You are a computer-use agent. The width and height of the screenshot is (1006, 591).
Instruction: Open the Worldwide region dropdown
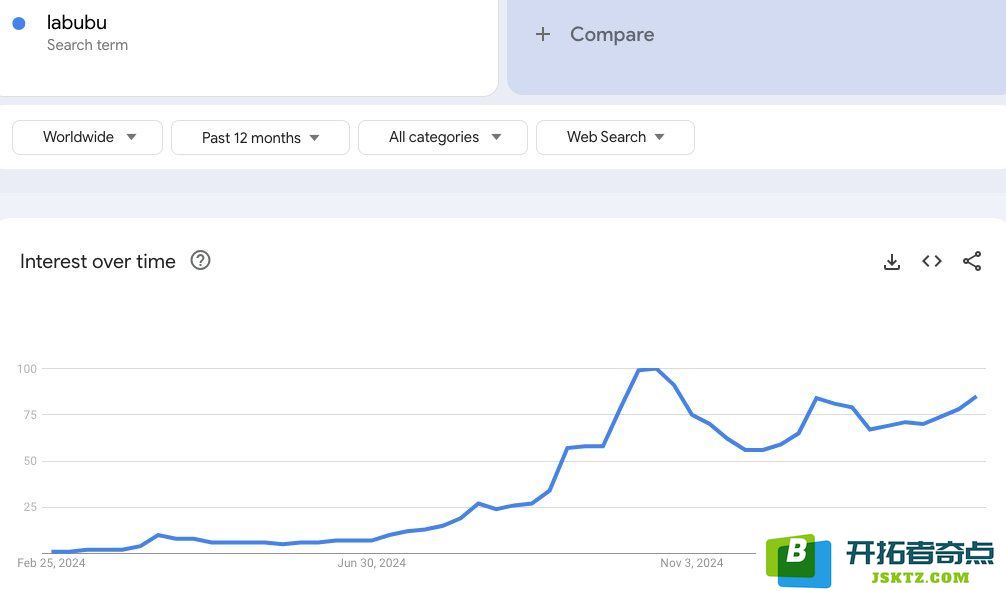(x=88, y=137)
